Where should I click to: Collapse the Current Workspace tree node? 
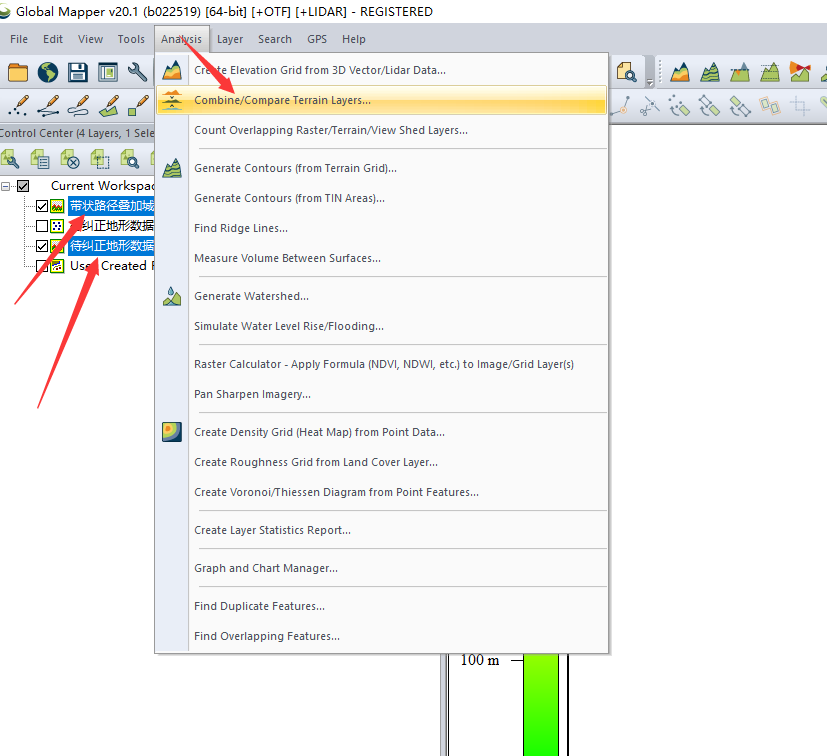(6, 186)
